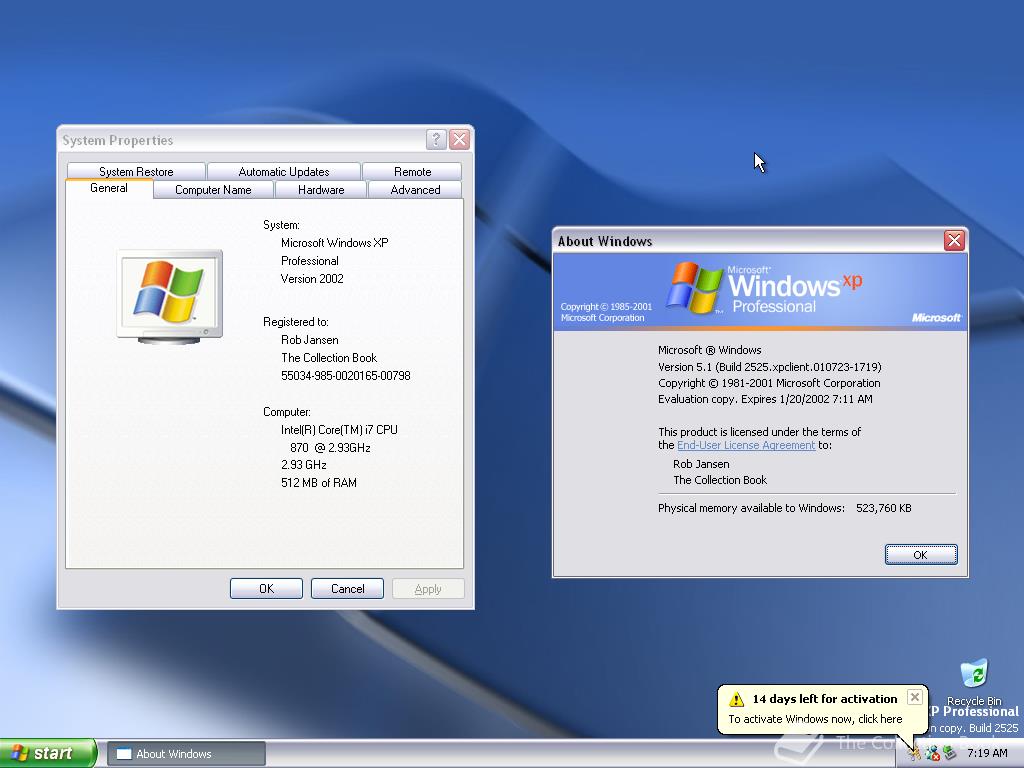This screenshot has height=768, width=1024.
Task: Click the System Properties title bar
Action: point(242,140)
